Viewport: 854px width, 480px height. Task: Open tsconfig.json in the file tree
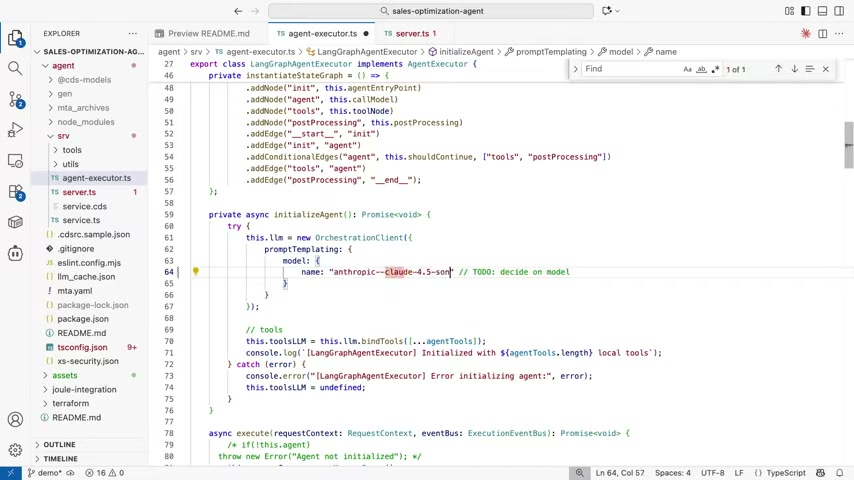82,347
